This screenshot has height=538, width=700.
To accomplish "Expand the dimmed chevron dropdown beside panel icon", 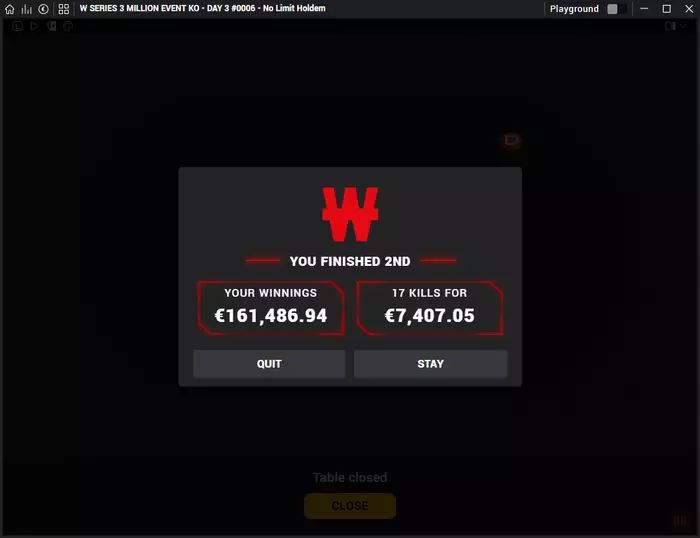I will click(683, 26).
